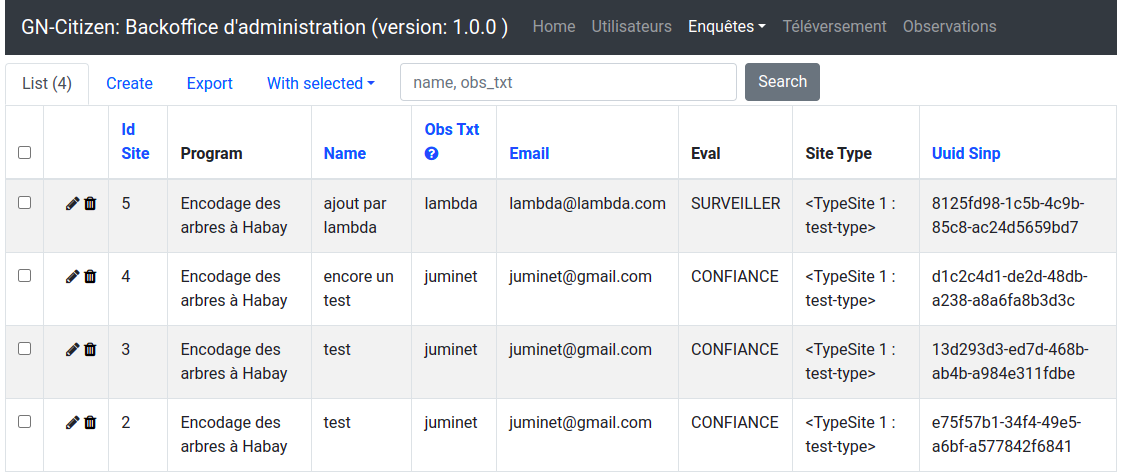Open the 'With selected' actions dropdown
The height and width of the screenshot is (475, 1126).
[320, 84]
